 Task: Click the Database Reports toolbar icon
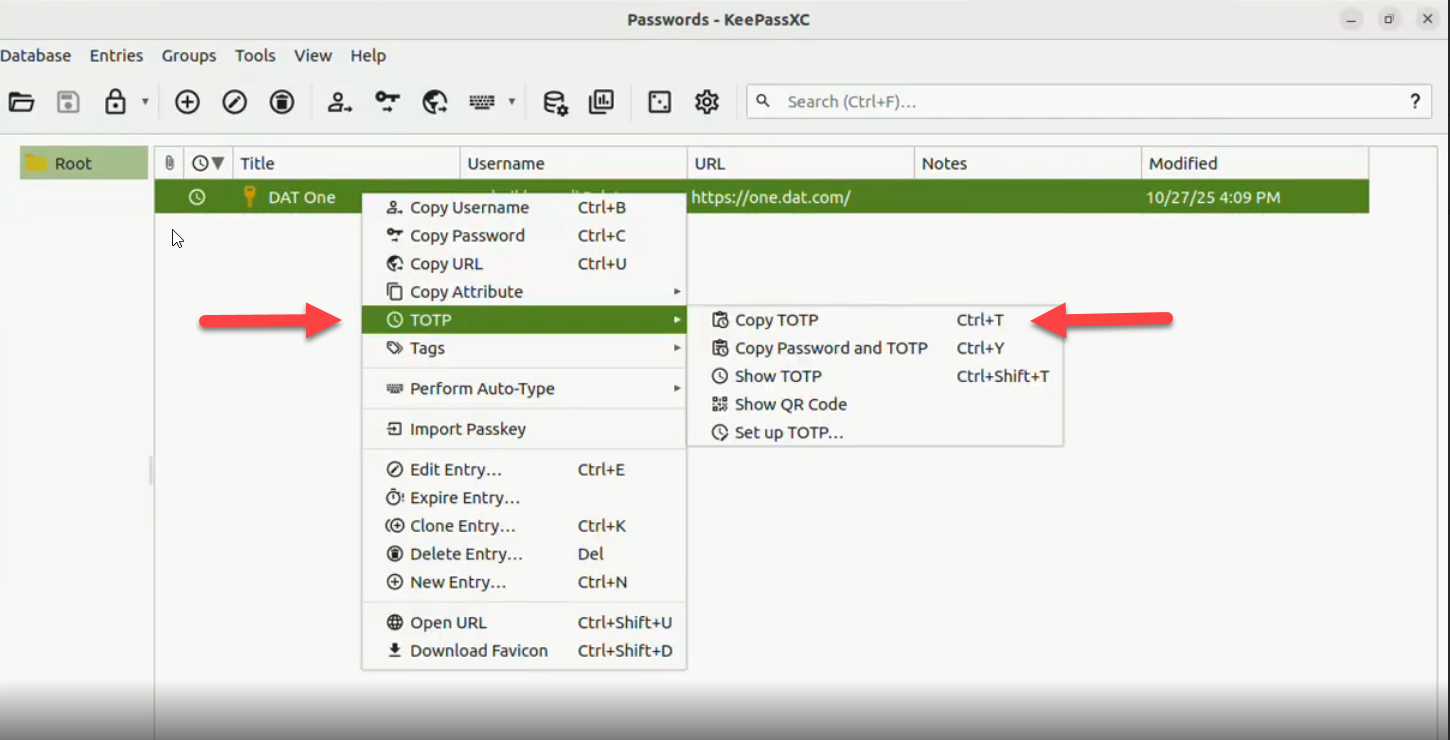tap(601, 102)
